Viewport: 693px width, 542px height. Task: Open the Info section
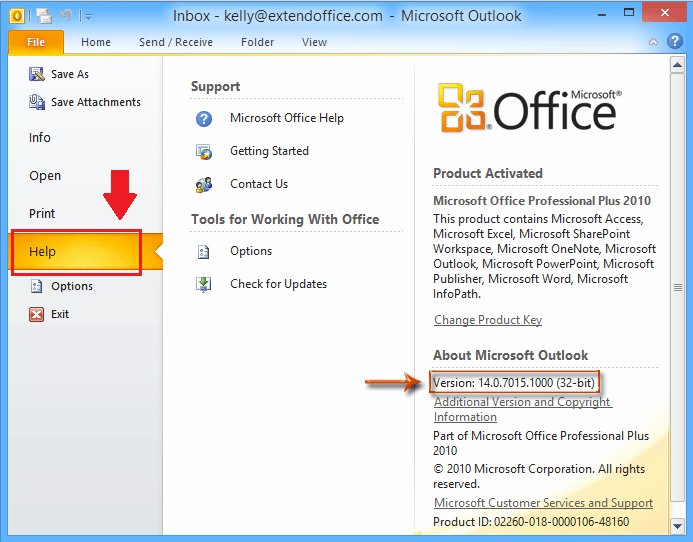pyautogui.click(x=40, y=137)
